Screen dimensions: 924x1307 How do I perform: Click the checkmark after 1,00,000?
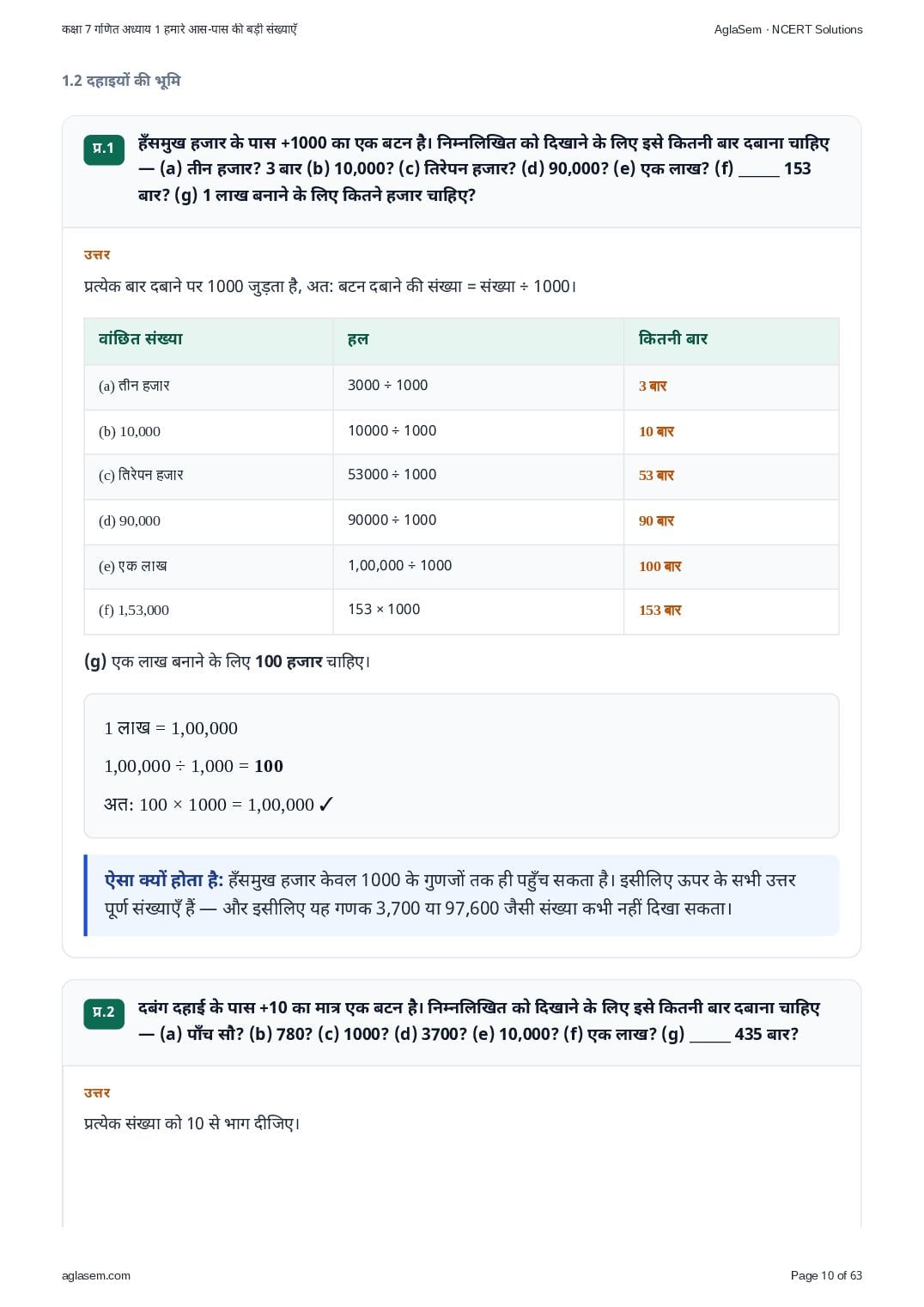click(x=325, y=805)
